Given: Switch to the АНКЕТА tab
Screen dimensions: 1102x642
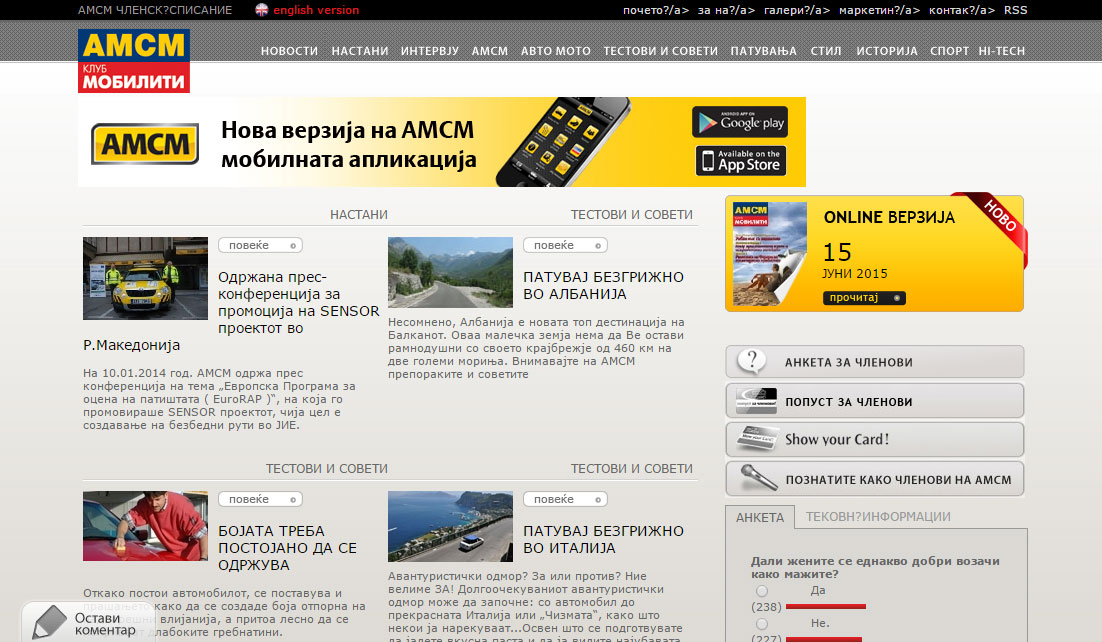Looking at the screenshot, I should 760,517.
